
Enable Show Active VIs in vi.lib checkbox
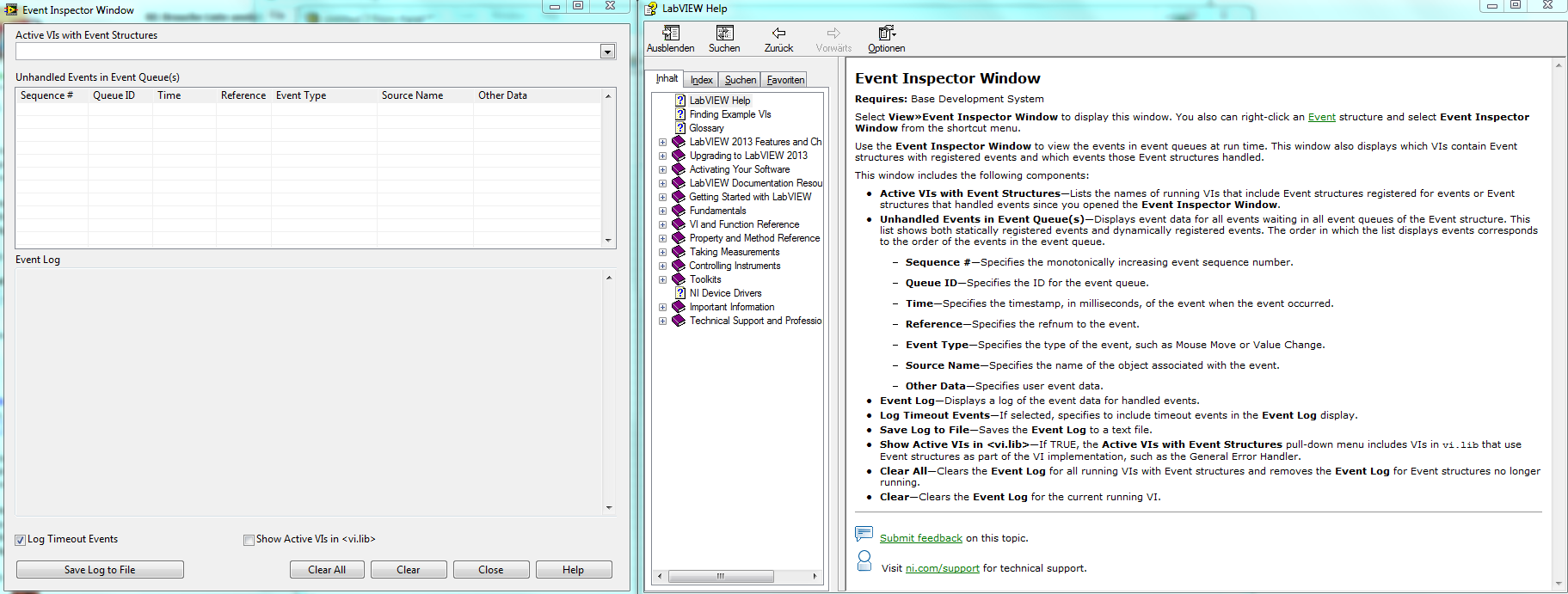click(249, 540)
